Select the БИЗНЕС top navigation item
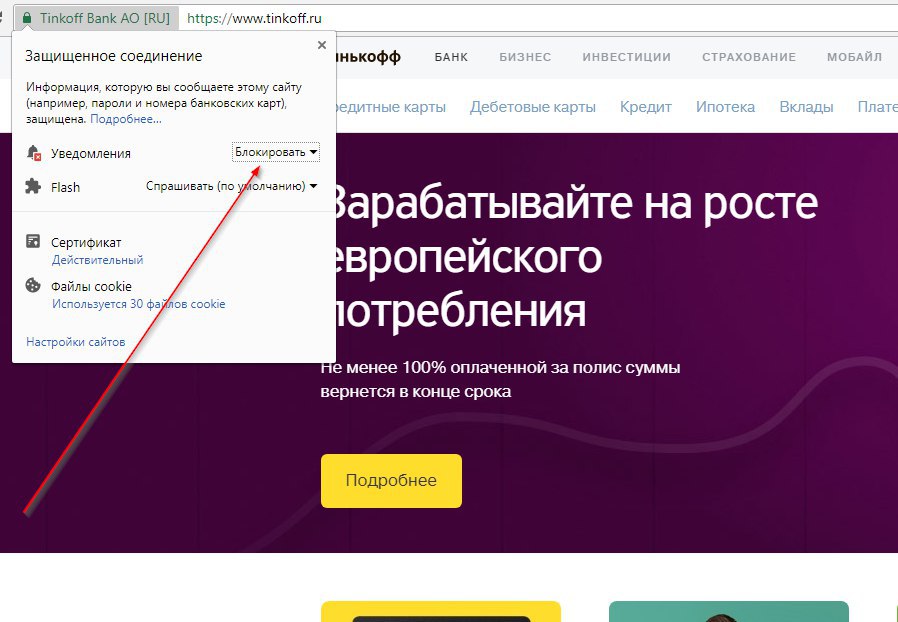Image resolution: width=898 pixels, height=622 pixels. pyautogui.click(x=525, y=57)
